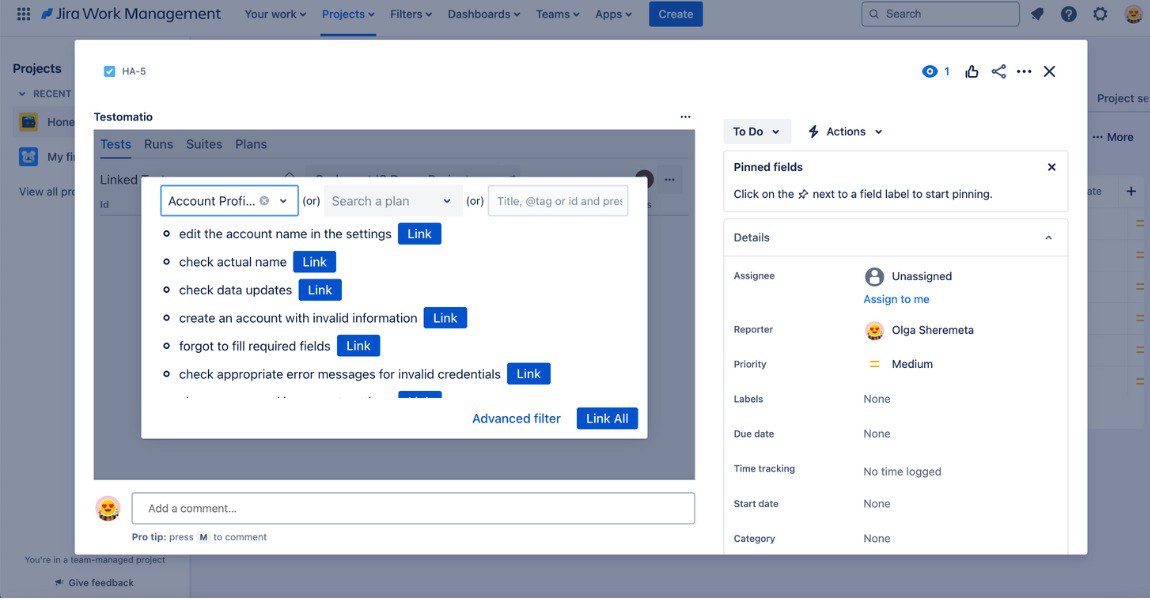Screen dimensions: 1150x600
Task: Link the check actual name test
Action: click(x=315, y=262)
